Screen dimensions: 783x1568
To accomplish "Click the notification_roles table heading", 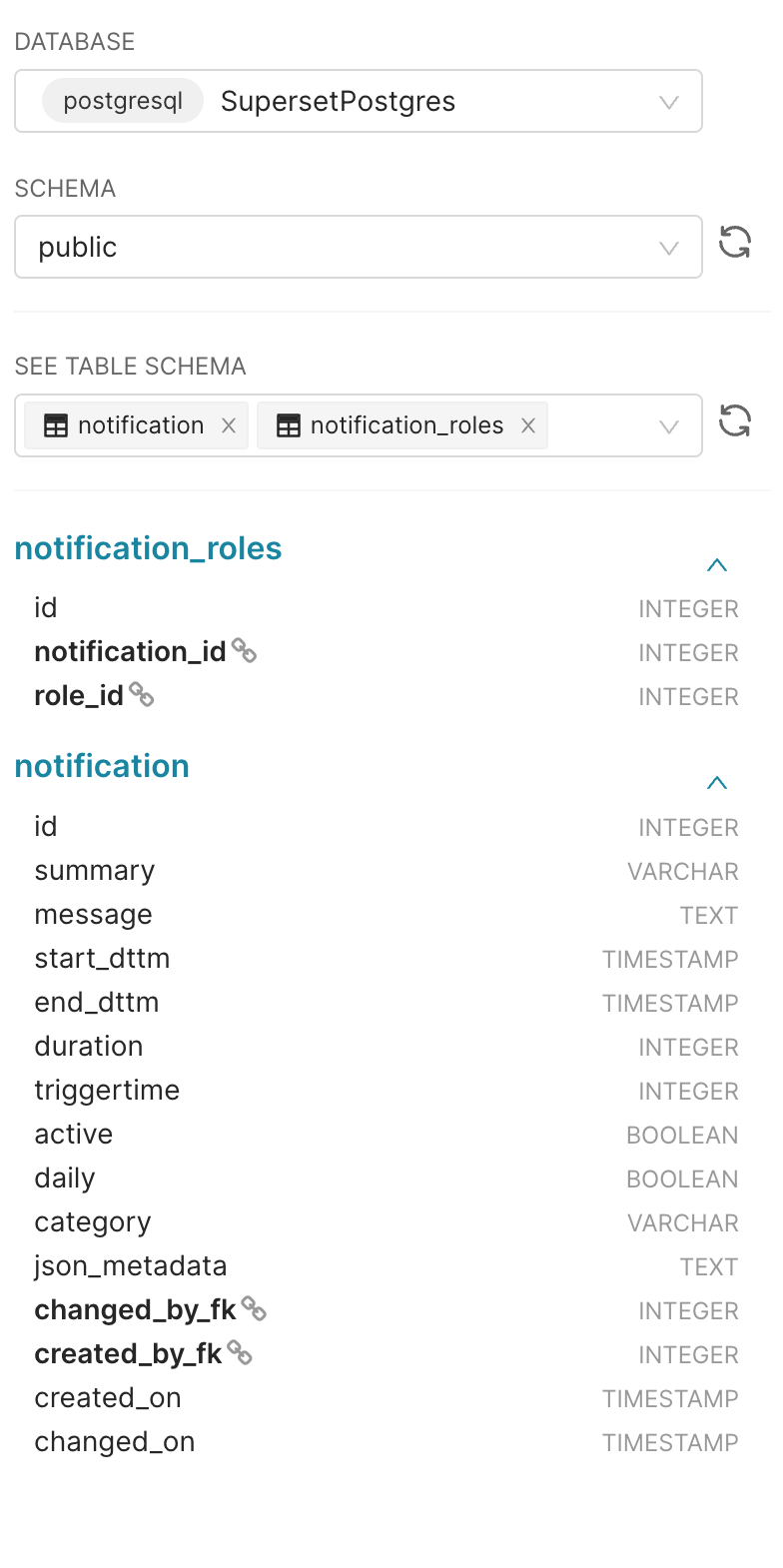I will 148,547.
